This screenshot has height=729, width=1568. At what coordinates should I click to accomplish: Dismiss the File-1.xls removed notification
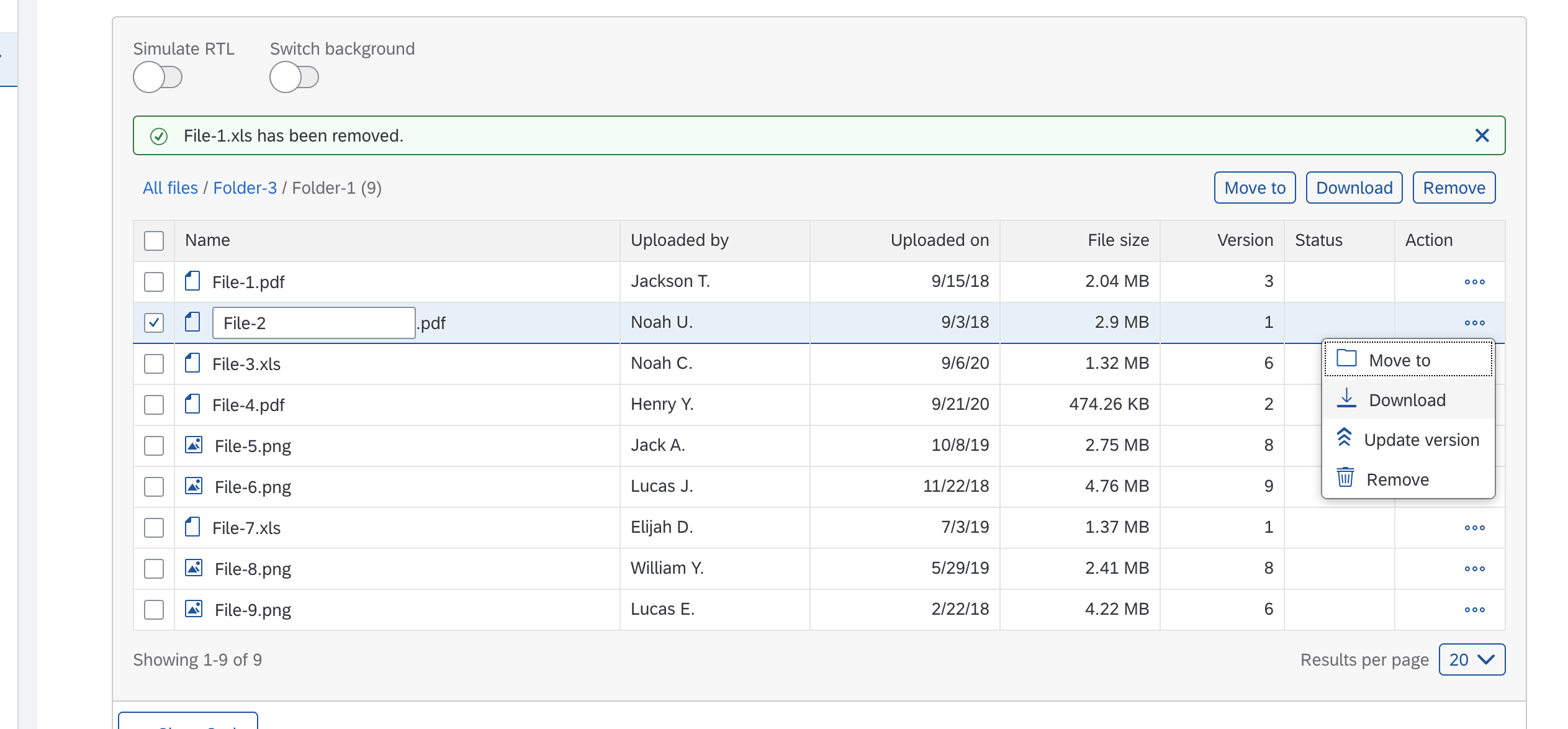[x=1482, y=135]
